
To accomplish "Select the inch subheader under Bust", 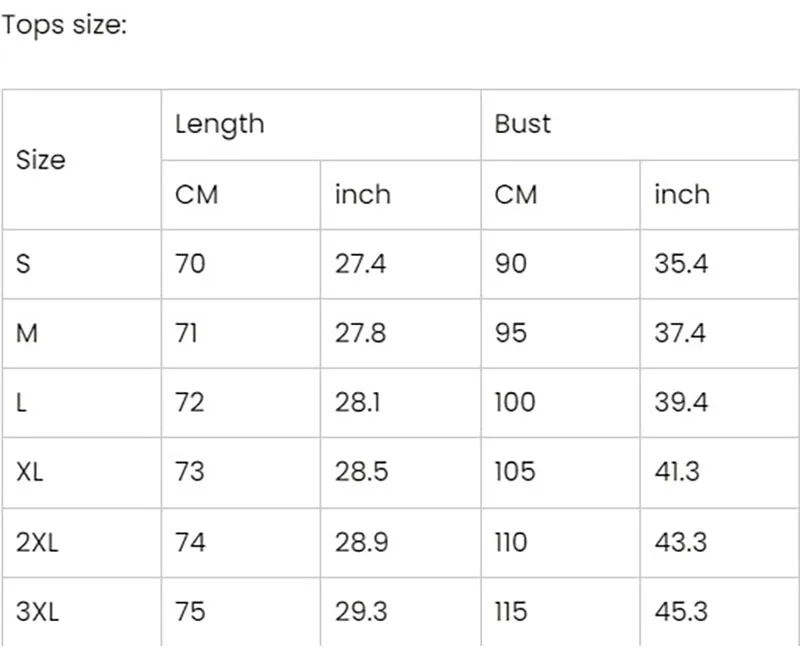I will (719, 195).
